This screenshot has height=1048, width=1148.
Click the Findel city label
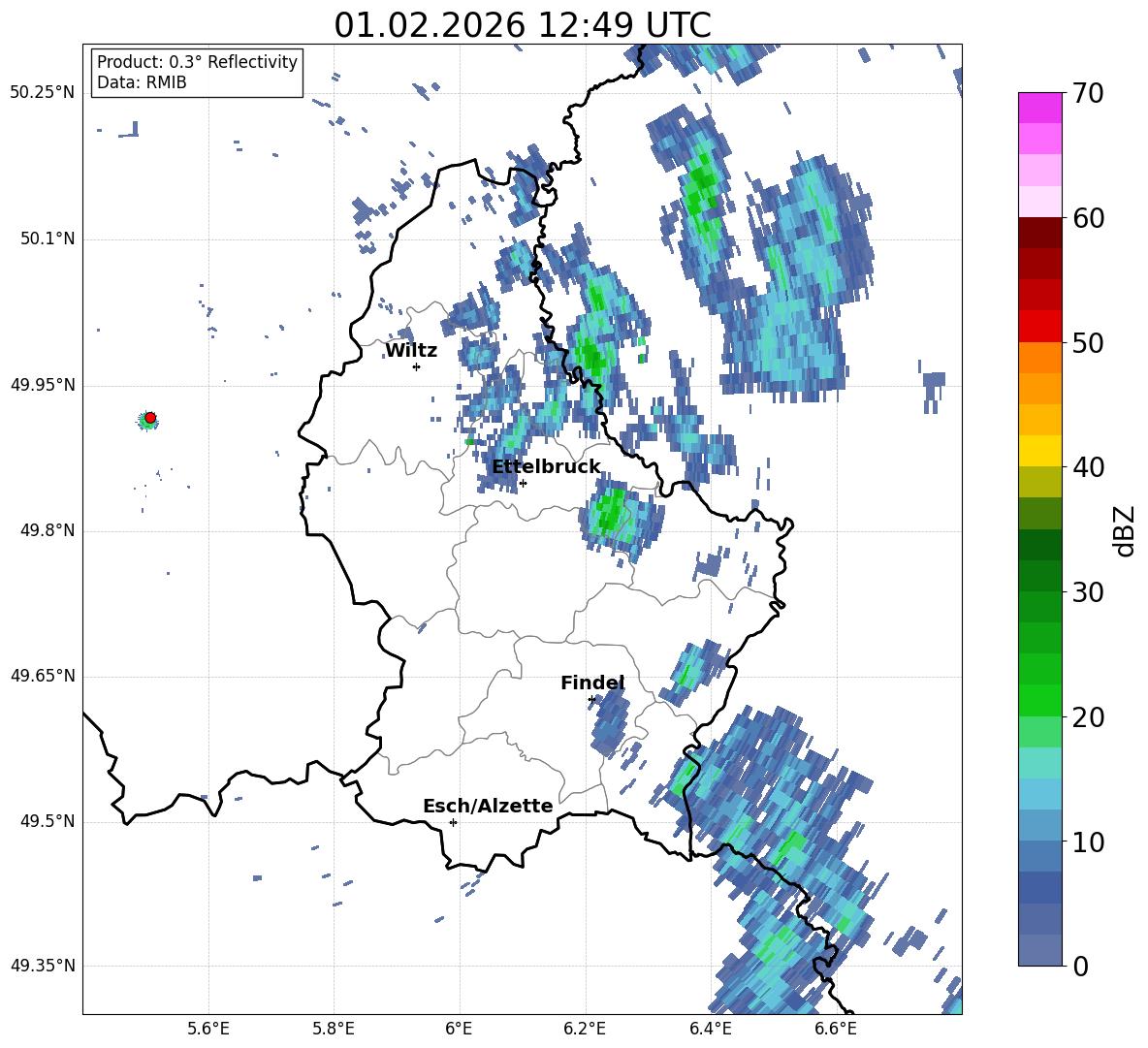click(592, 683)
